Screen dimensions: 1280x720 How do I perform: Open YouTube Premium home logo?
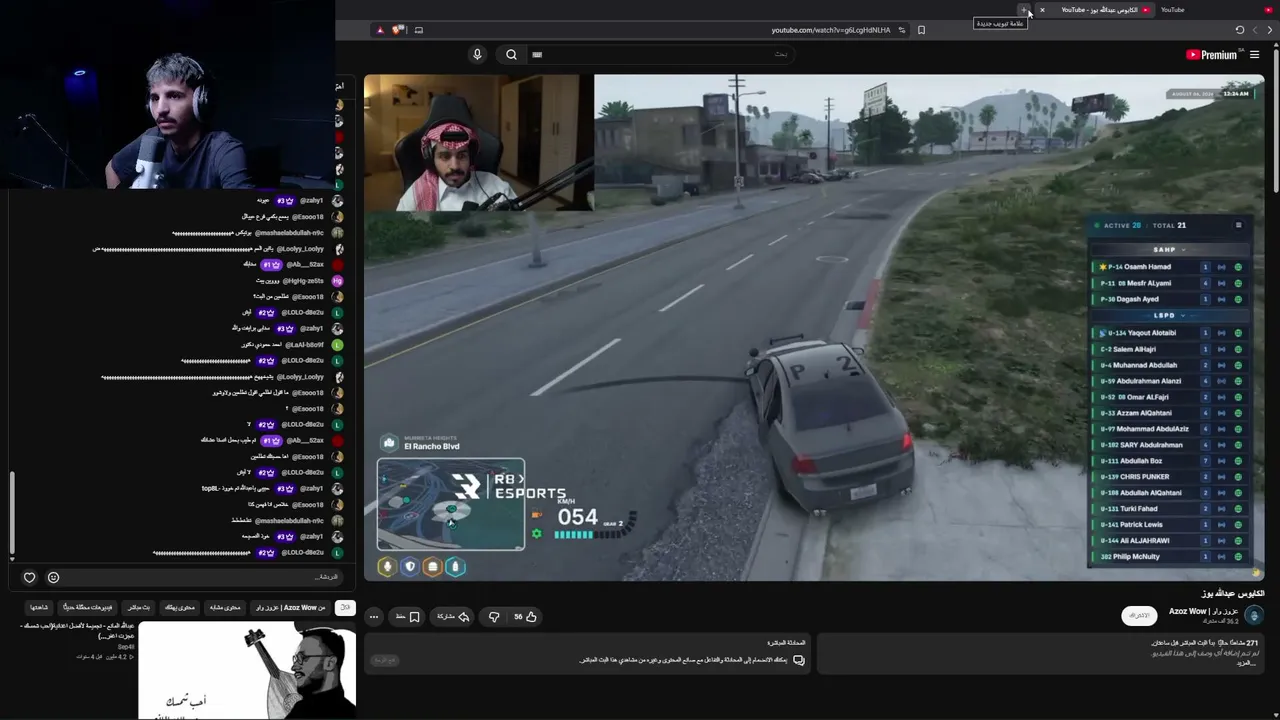[1212, 55]
